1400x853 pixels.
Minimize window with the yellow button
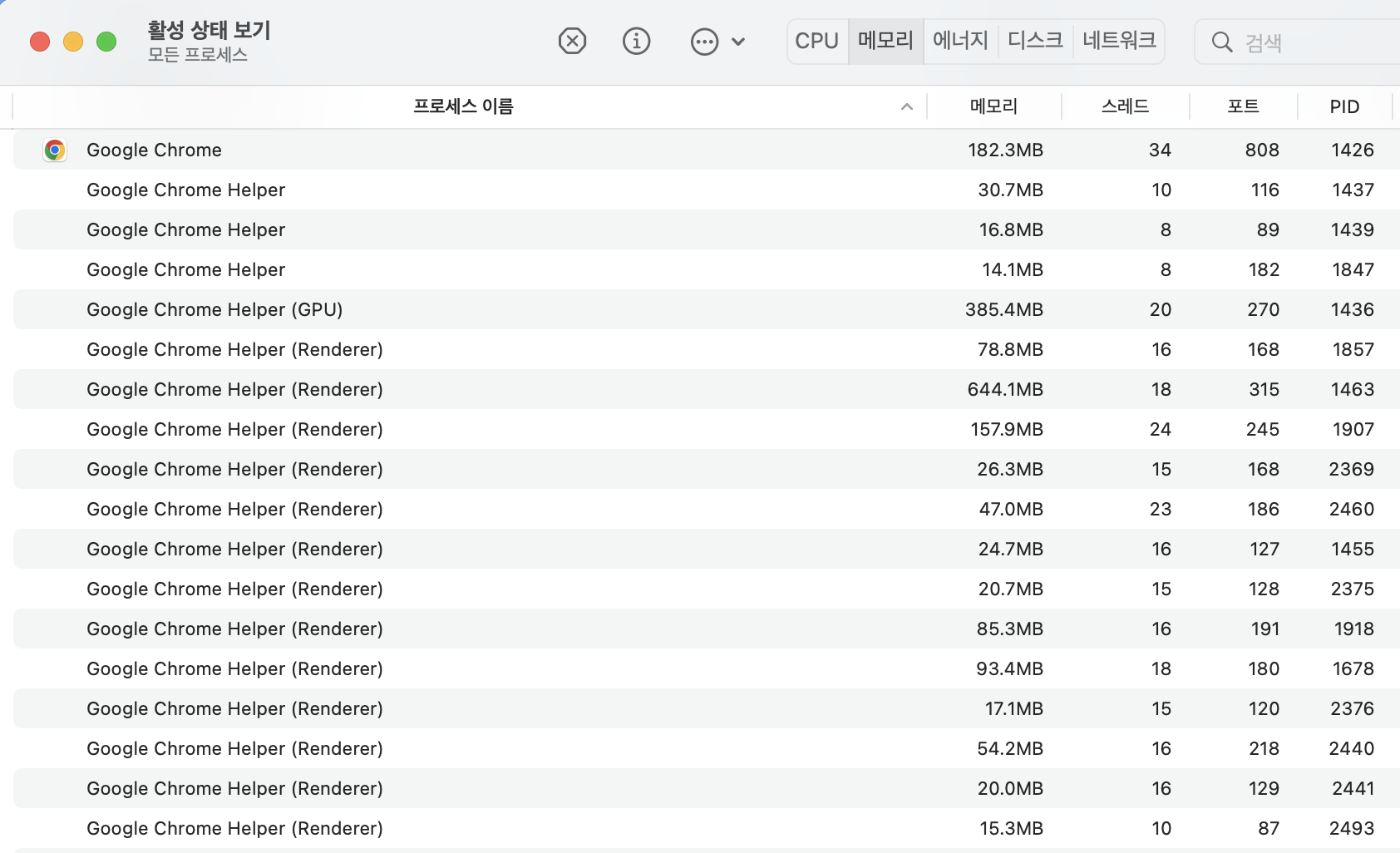73,42
